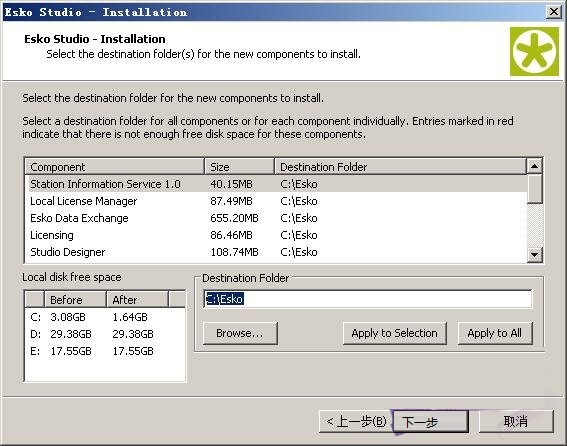Click the Browse... button
The image size is (567, 446).
240,333
